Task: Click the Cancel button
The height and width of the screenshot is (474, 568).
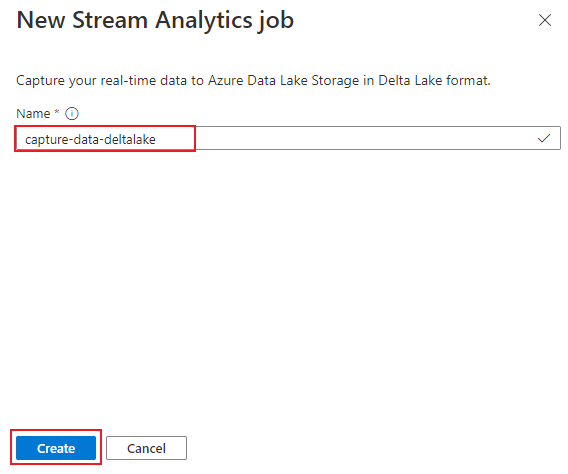Action: click(x=146, y=448)
